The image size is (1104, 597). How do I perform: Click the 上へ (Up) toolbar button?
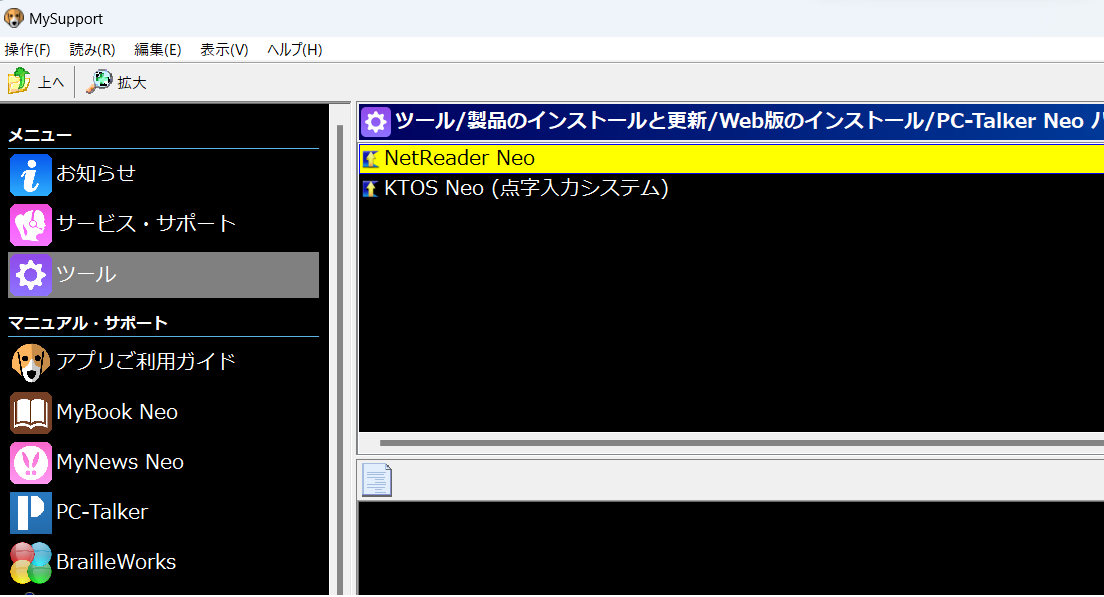pyautogui.click(x=37, y=82)
